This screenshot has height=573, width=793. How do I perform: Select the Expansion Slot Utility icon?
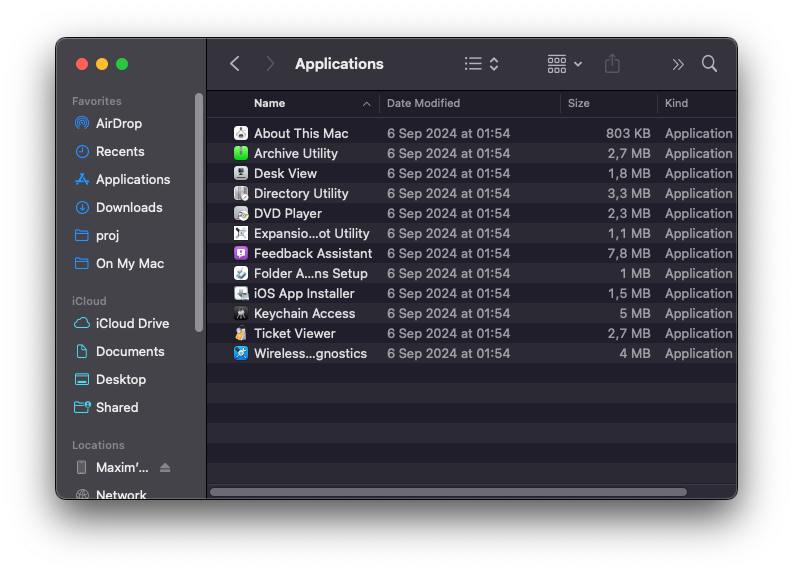[241, 233]
